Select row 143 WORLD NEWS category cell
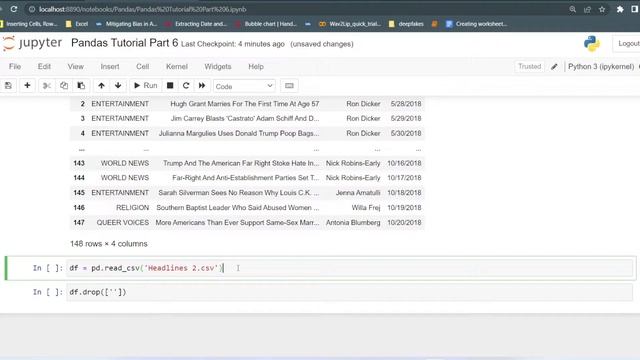This screenshot has width=640, height=360. point(125,163)
